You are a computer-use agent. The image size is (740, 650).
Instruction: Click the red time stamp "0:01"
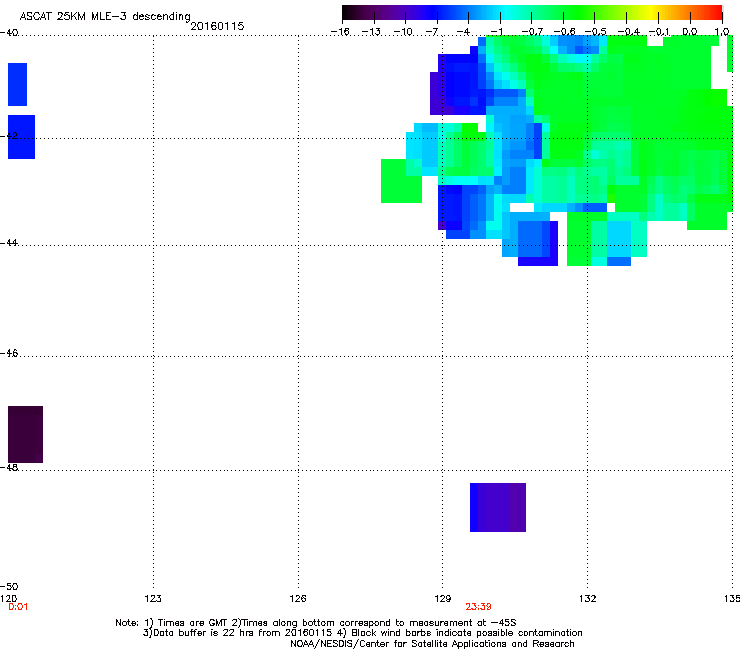click(x=18, y=607)
